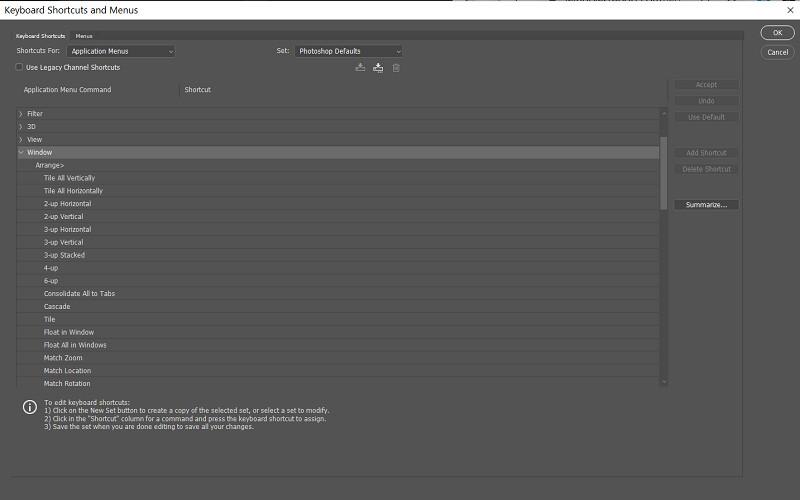
Task: Select Float All in Windows command
Action: tap(338, 345)
